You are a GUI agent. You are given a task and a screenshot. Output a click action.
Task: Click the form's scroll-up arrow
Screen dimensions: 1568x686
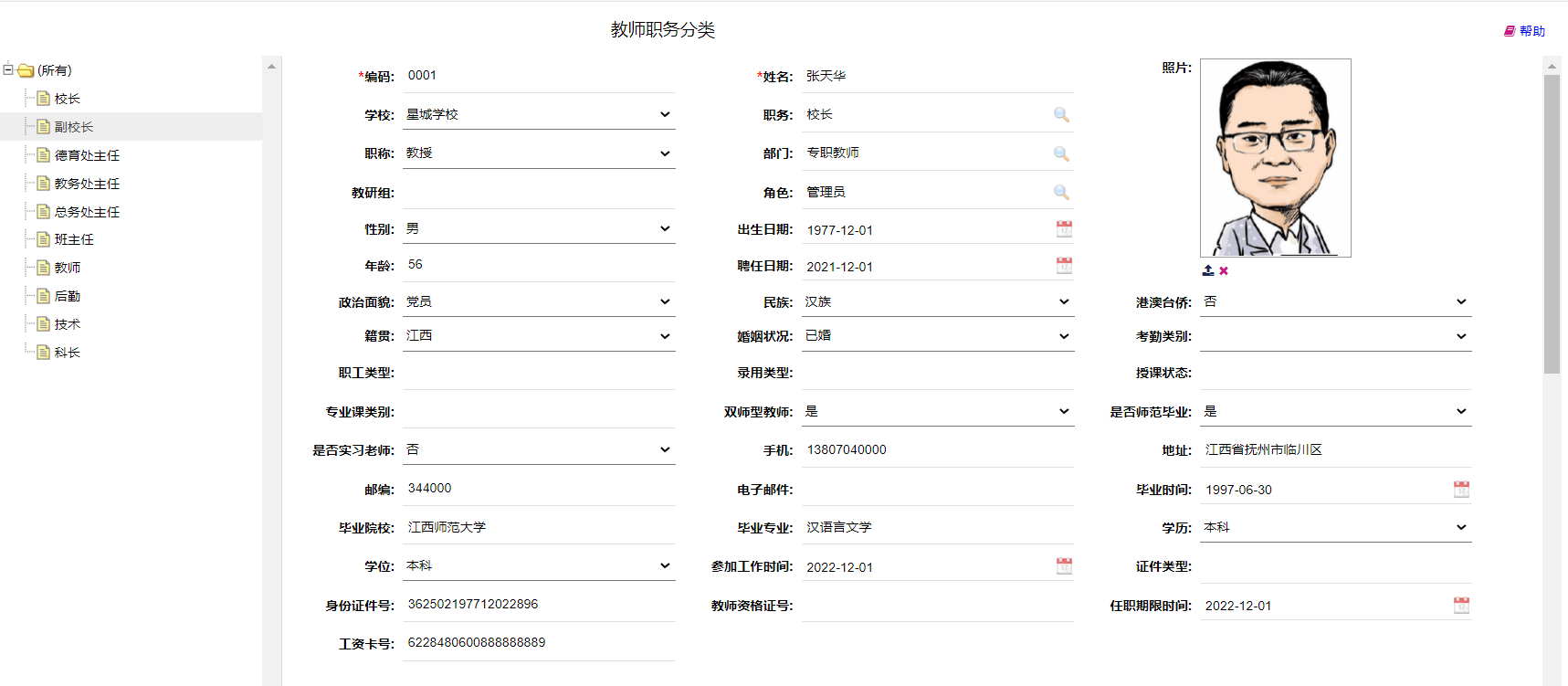pos(1552,66)
